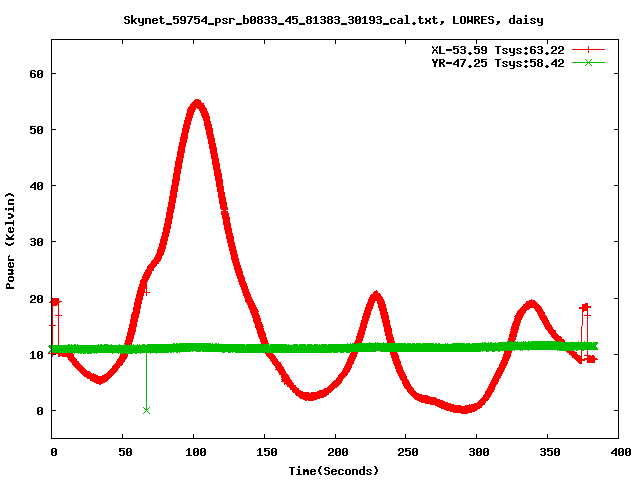The width and height of the screenshot is (640, 480).
Task: Click the x-axis tick label 50
Action: (125, 452)
